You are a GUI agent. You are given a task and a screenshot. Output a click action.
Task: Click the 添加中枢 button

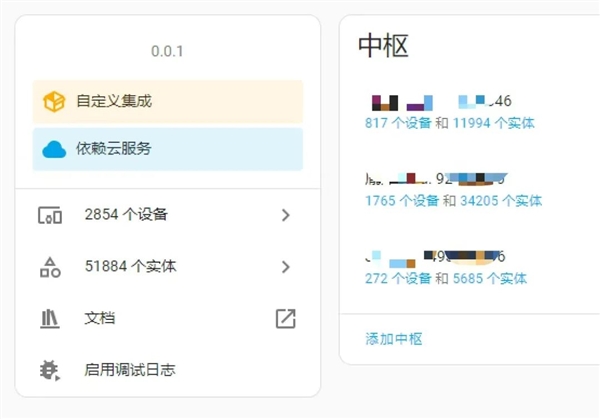point(394,339)
